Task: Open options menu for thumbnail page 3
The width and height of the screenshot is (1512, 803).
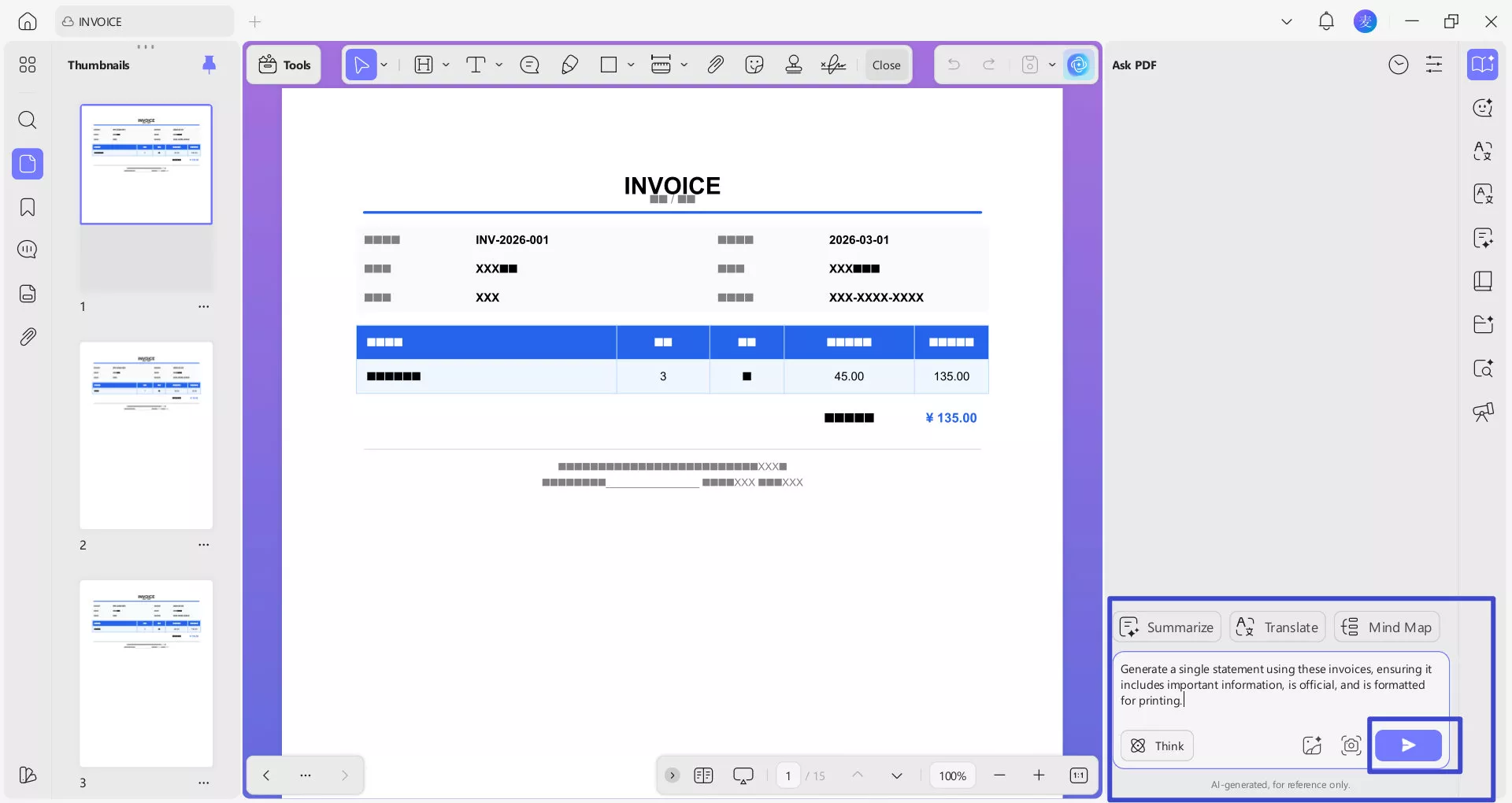Action: 204,783
